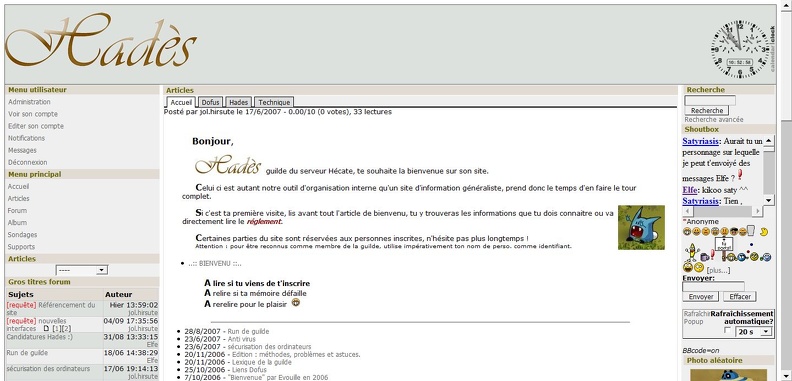Screen dimensions: 792x381
Task: Open the règlement link in article
Action: point(264,221)
